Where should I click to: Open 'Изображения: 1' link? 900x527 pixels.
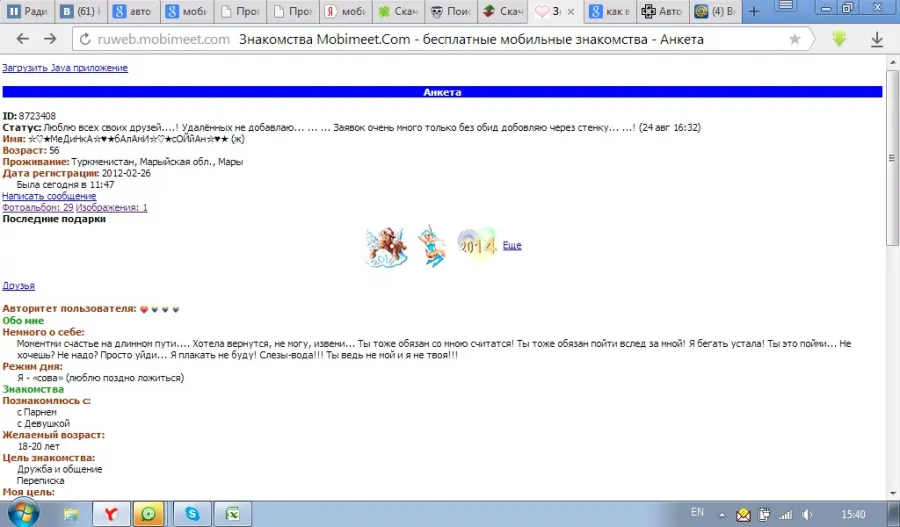point(111,207)
